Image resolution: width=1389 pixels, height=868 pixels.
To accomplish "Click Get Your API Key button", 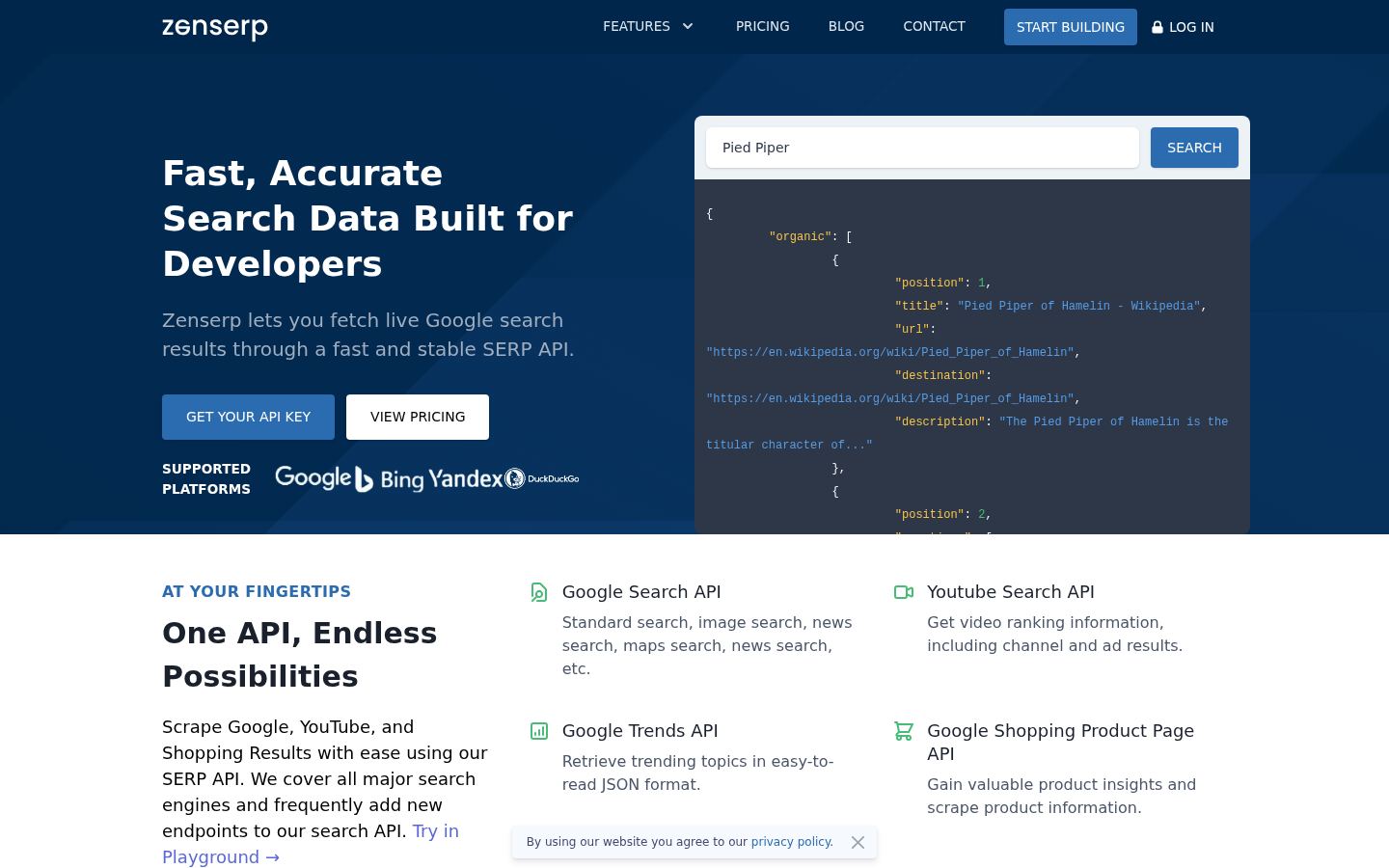I will click(248, 417).
